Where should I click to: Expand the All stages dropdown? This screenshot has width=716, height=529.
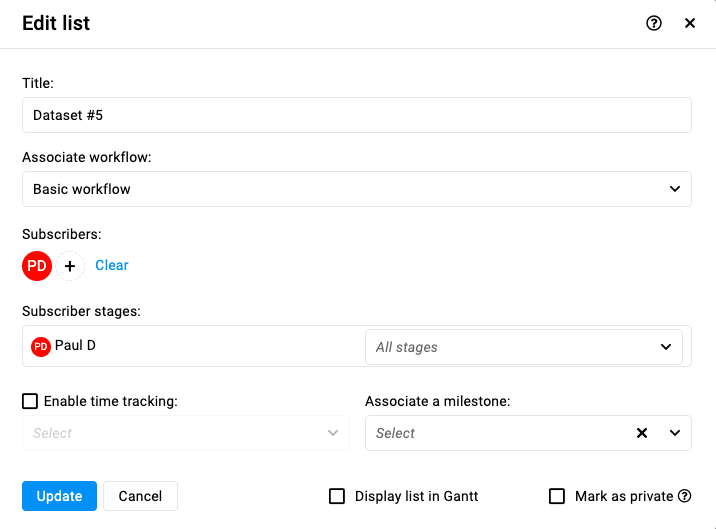tap(524, 347)
